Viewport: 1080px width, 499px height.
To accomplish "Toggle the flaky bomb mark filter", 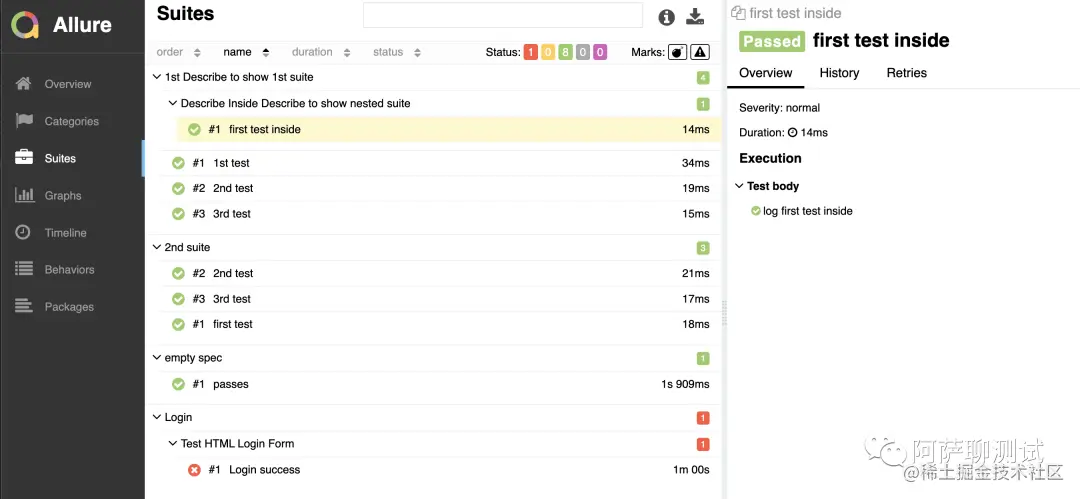I will (678, 52).
